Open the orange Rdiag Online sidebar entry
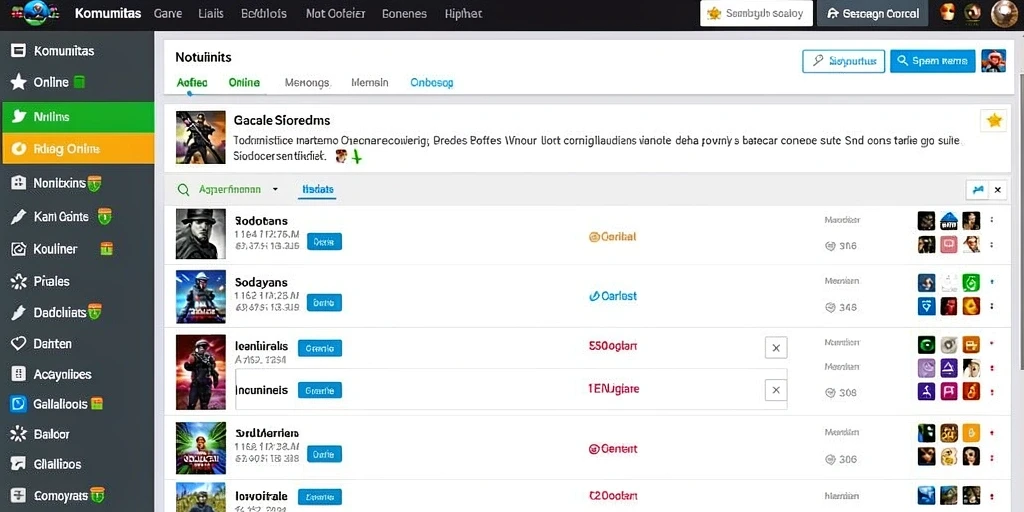 (77, 149)
